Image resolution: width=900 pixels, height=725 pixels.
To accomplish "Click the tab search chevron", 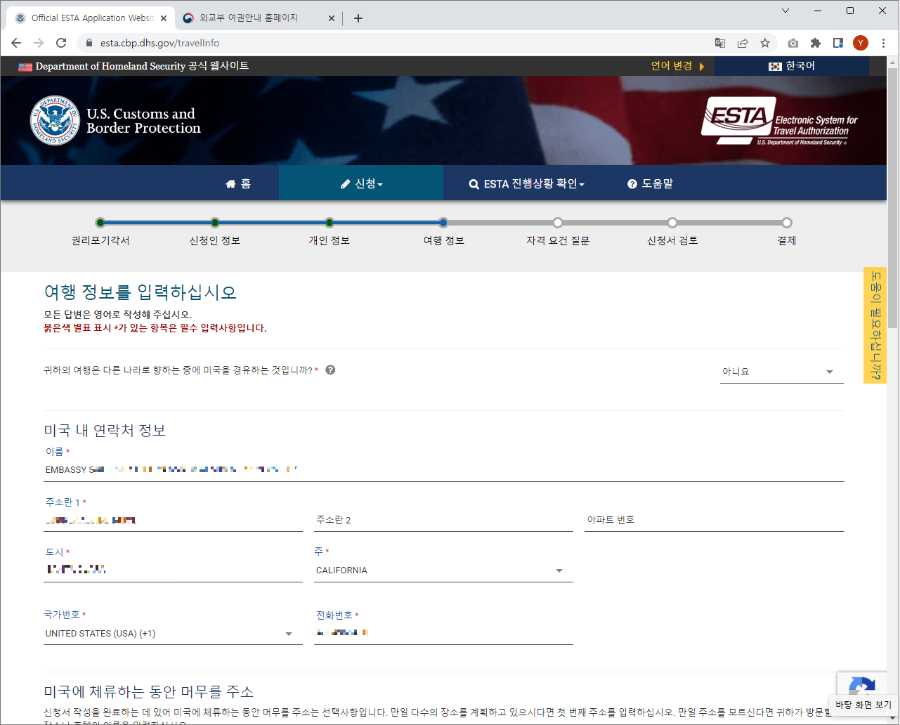I will 785,10.
